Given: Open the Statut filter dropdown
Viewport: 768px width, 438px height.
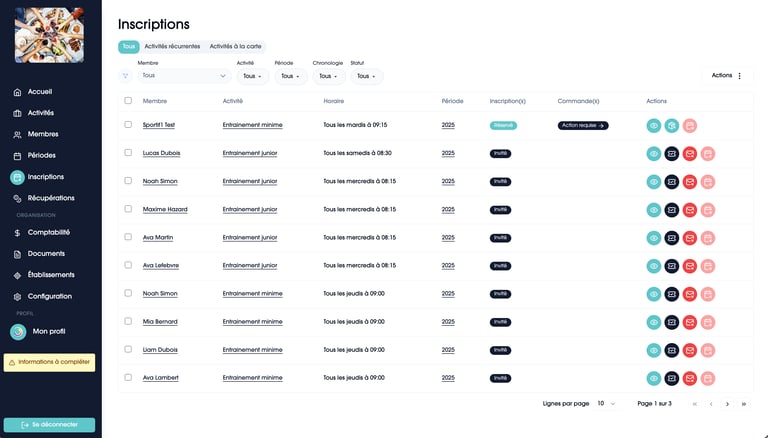Looking at the screenshot, I should [366, 76].
